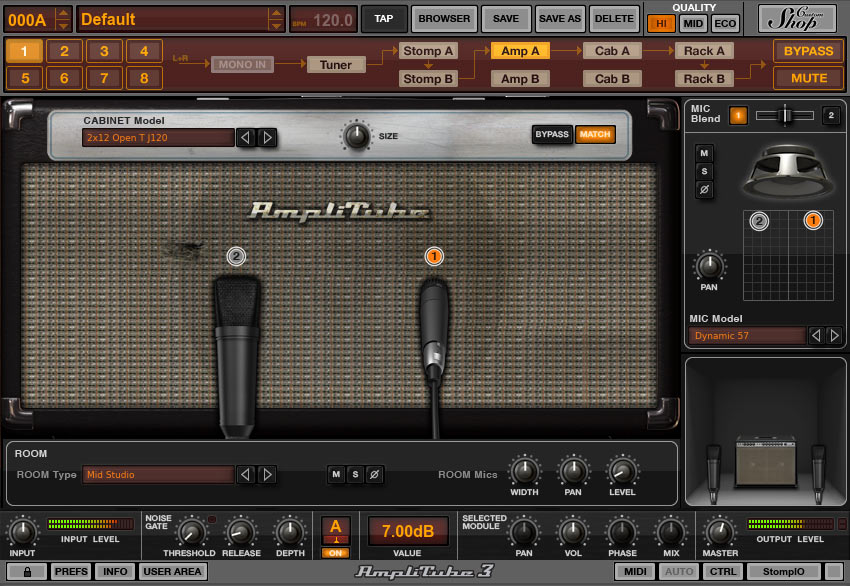Open the Amp A module

point(520,51)
